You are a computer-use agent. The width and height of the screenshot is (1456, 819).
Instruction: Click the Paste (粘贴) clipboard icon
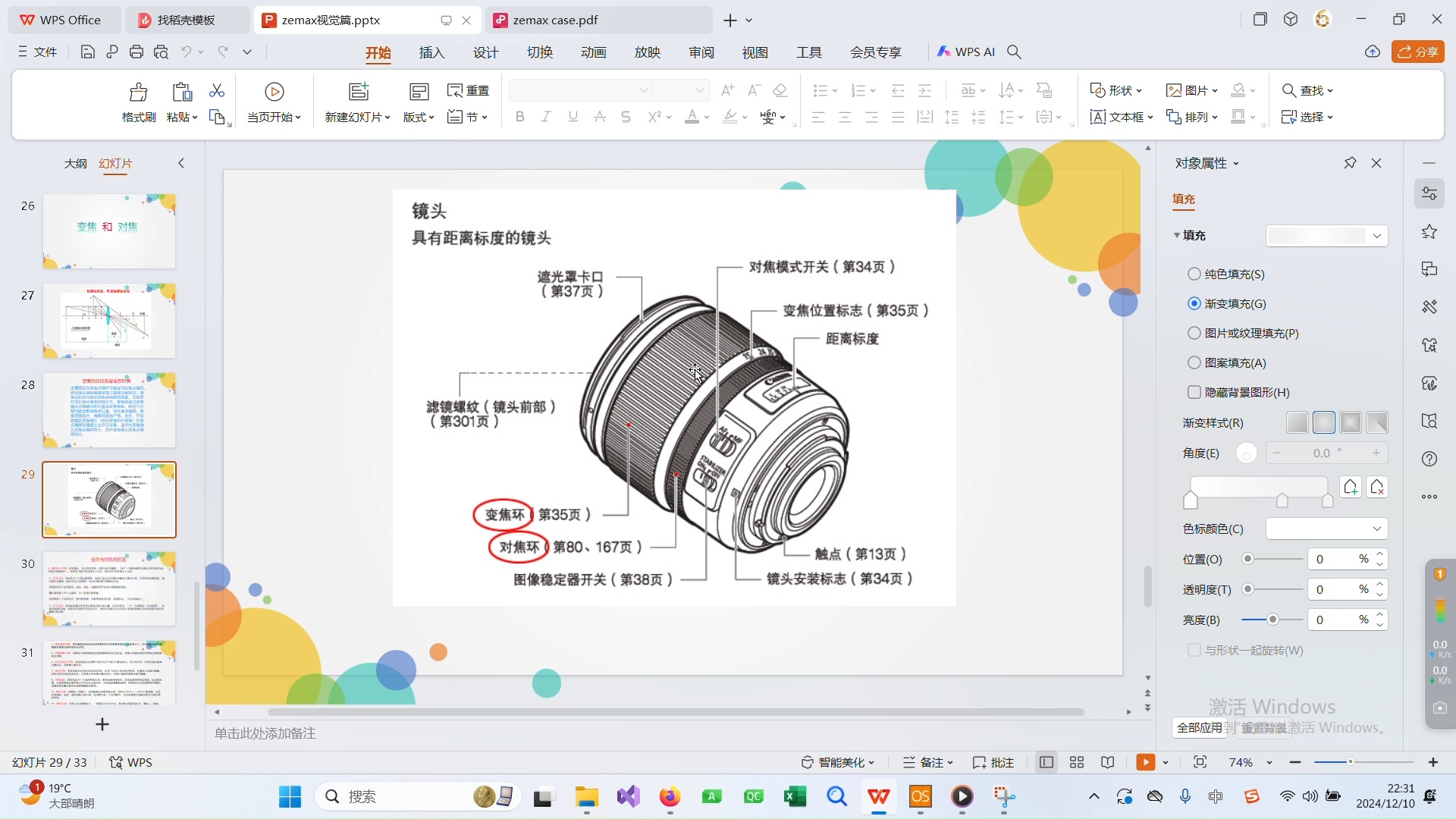pos(182,93)
